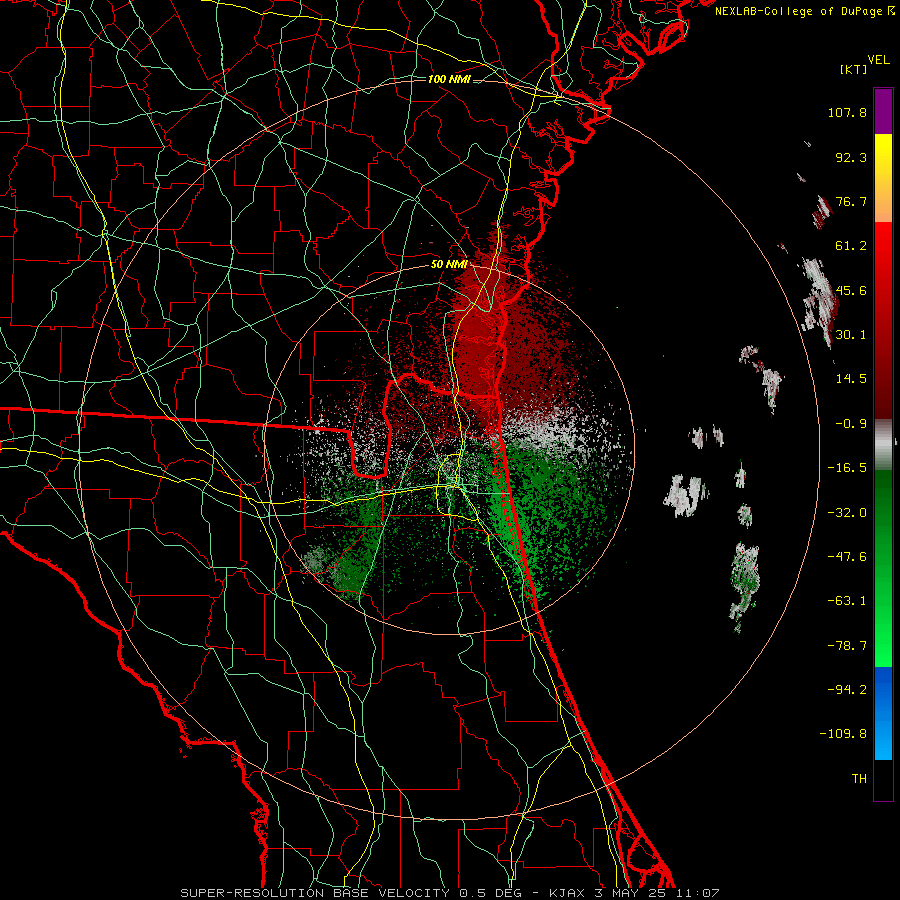Image resolution: width=900 pixels, height=900 pixels.
Task: Click the purple segment of velocity color bar
Action: tap(883, 111)
